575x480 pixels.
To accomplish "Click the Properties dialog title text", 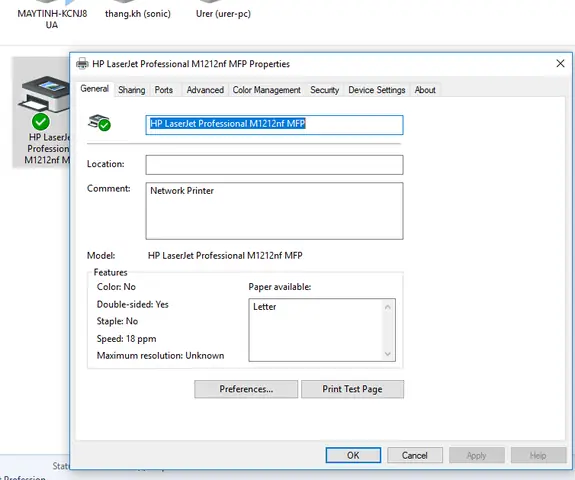I will [191, 64].
